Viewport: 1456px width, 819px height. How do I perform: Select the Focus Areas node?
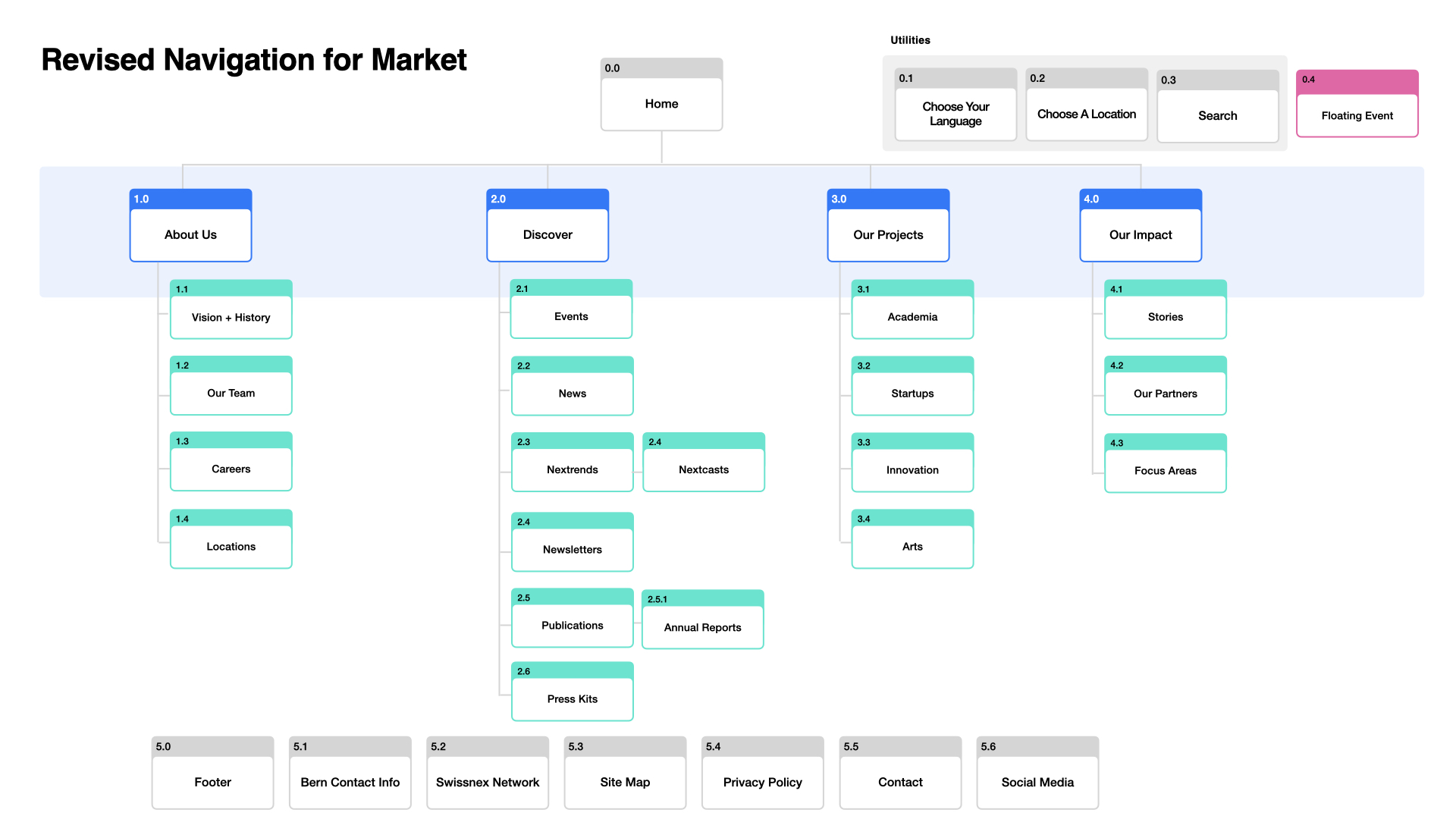(1166, 463)
